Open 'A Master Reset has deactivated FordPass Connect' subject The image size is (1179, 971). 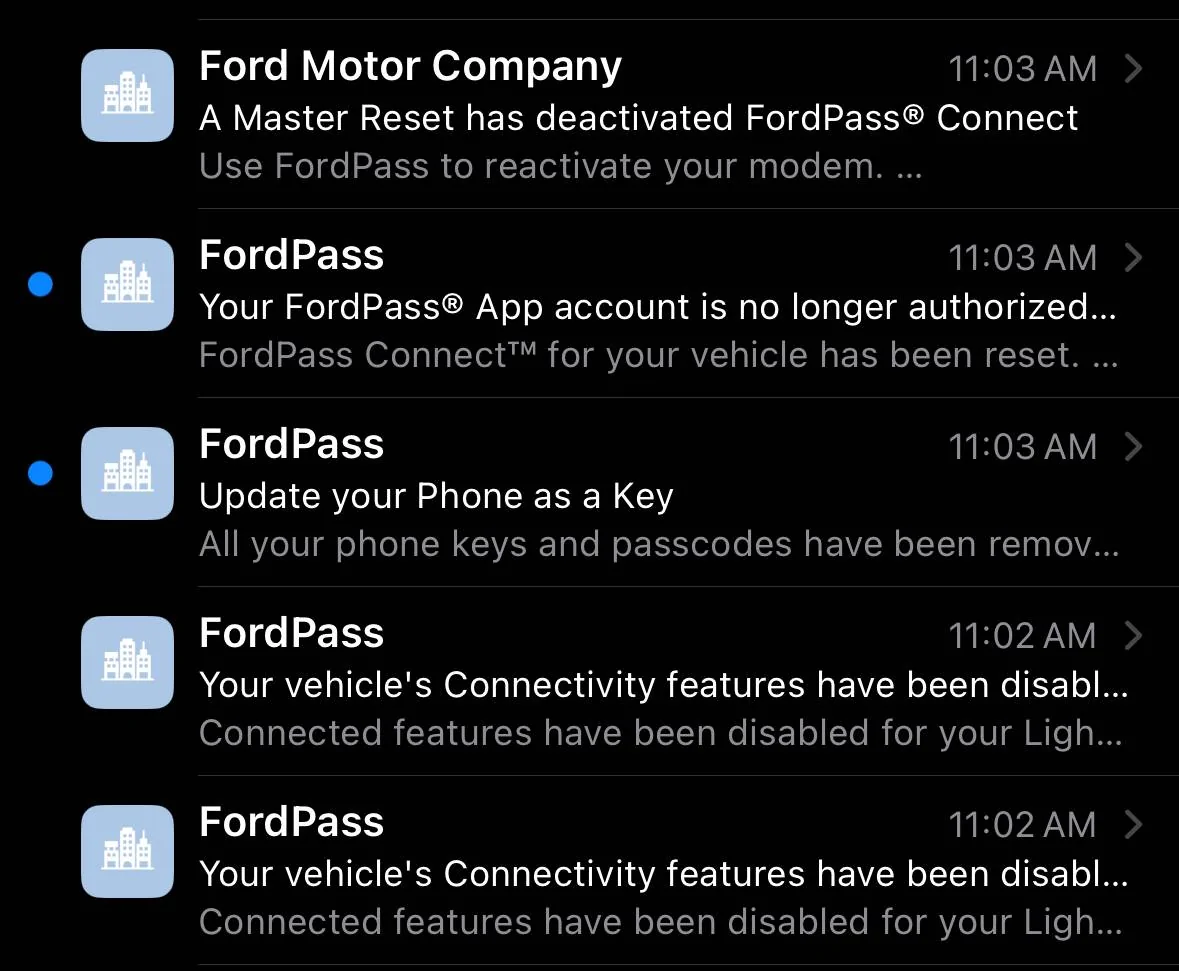tap(638, 118)
